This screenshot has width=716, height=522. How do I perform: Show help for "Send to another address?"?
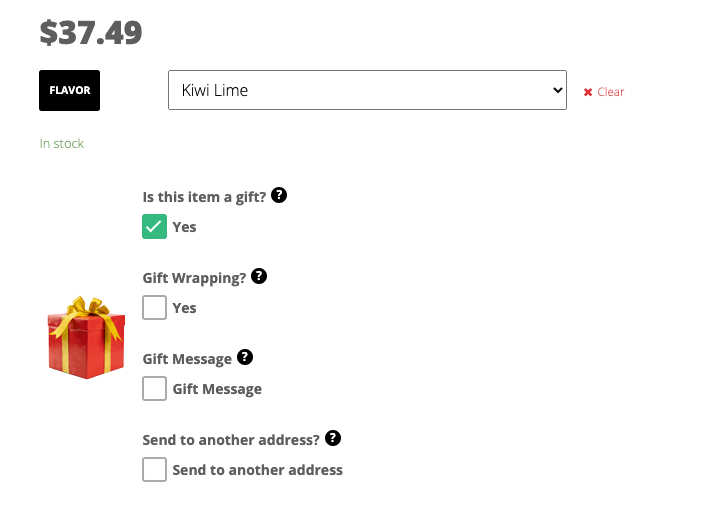(x=333, y=438)
